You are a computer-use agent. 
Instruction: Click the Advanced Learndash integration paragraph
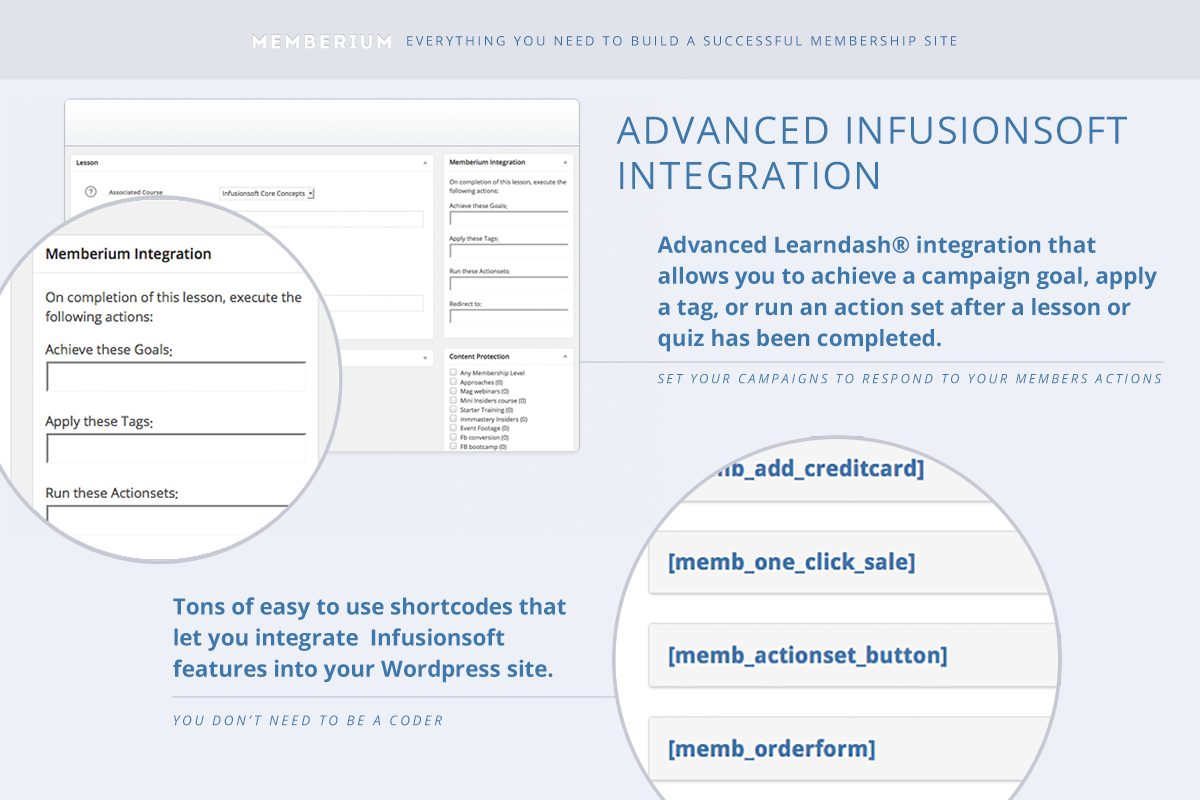point(907,292)
